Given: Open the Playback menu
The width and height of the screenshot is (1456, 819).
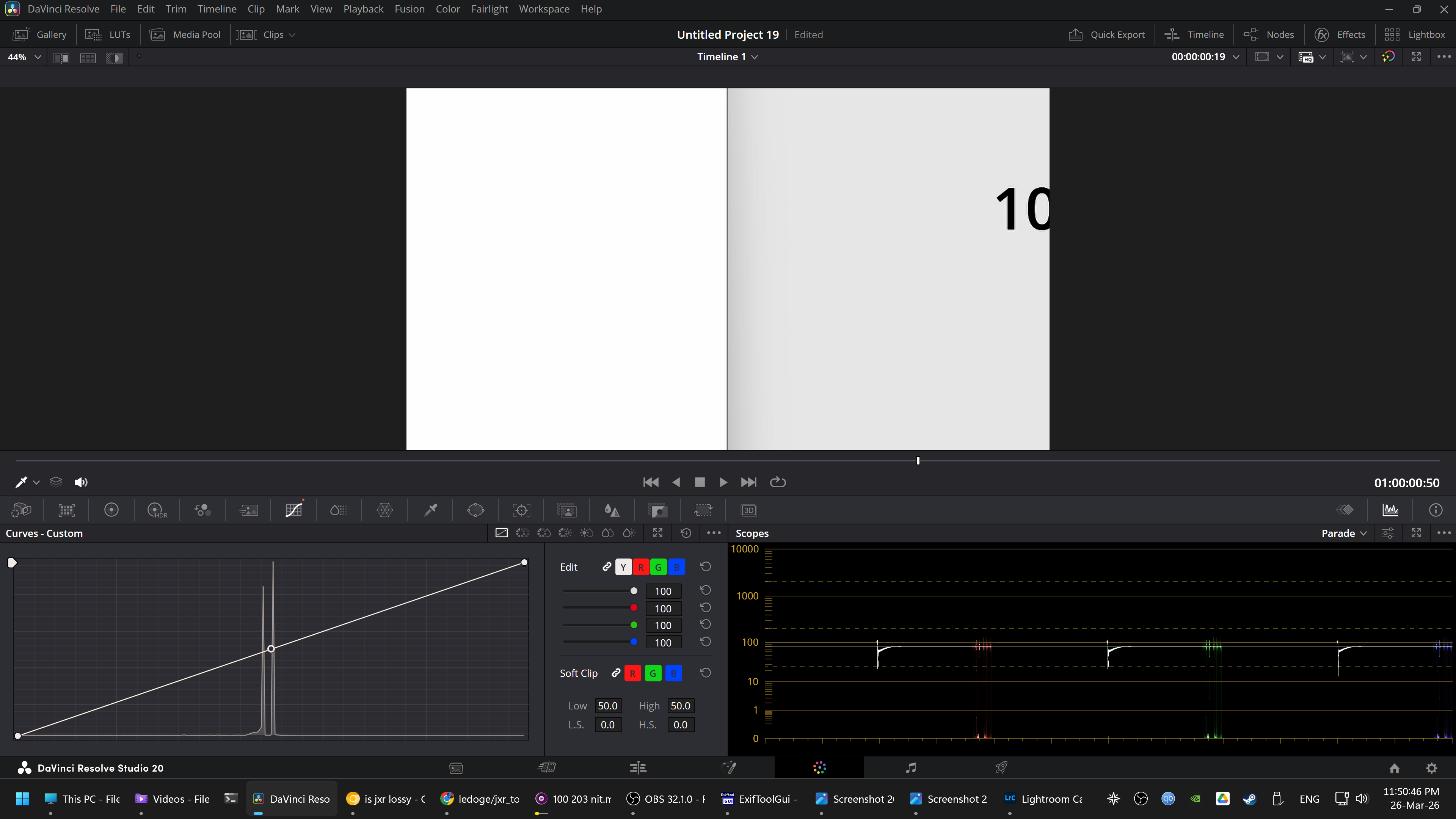Looking at the screenshot, I should (x=363, y=9).
